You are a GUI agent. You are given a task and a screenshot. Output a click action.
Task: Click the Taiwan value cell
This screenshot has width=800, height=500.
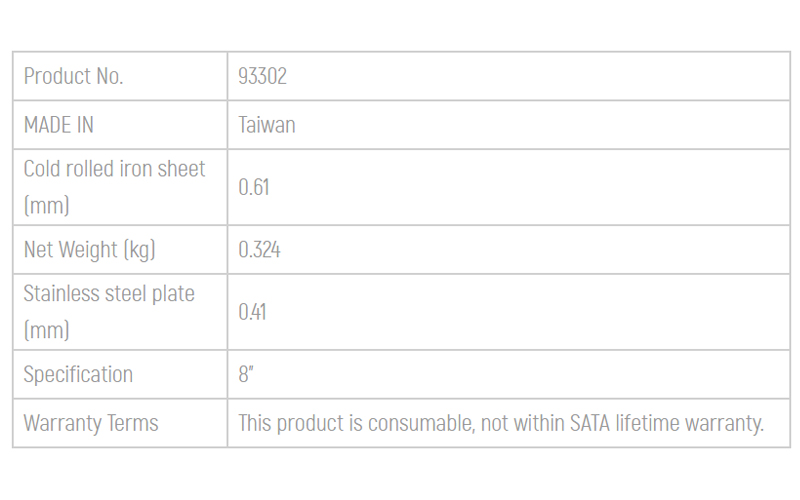coord(509,125)
